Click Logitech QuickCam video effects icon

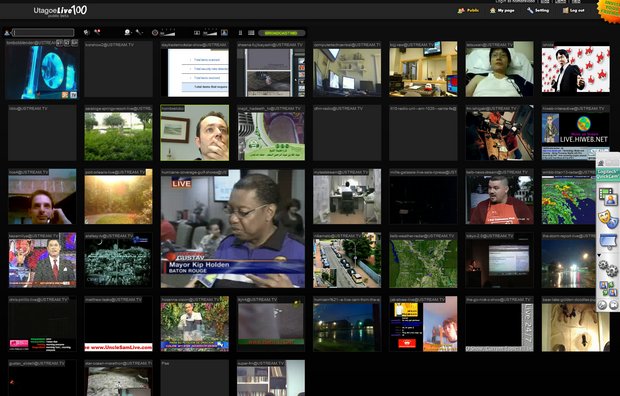(608, 197)
